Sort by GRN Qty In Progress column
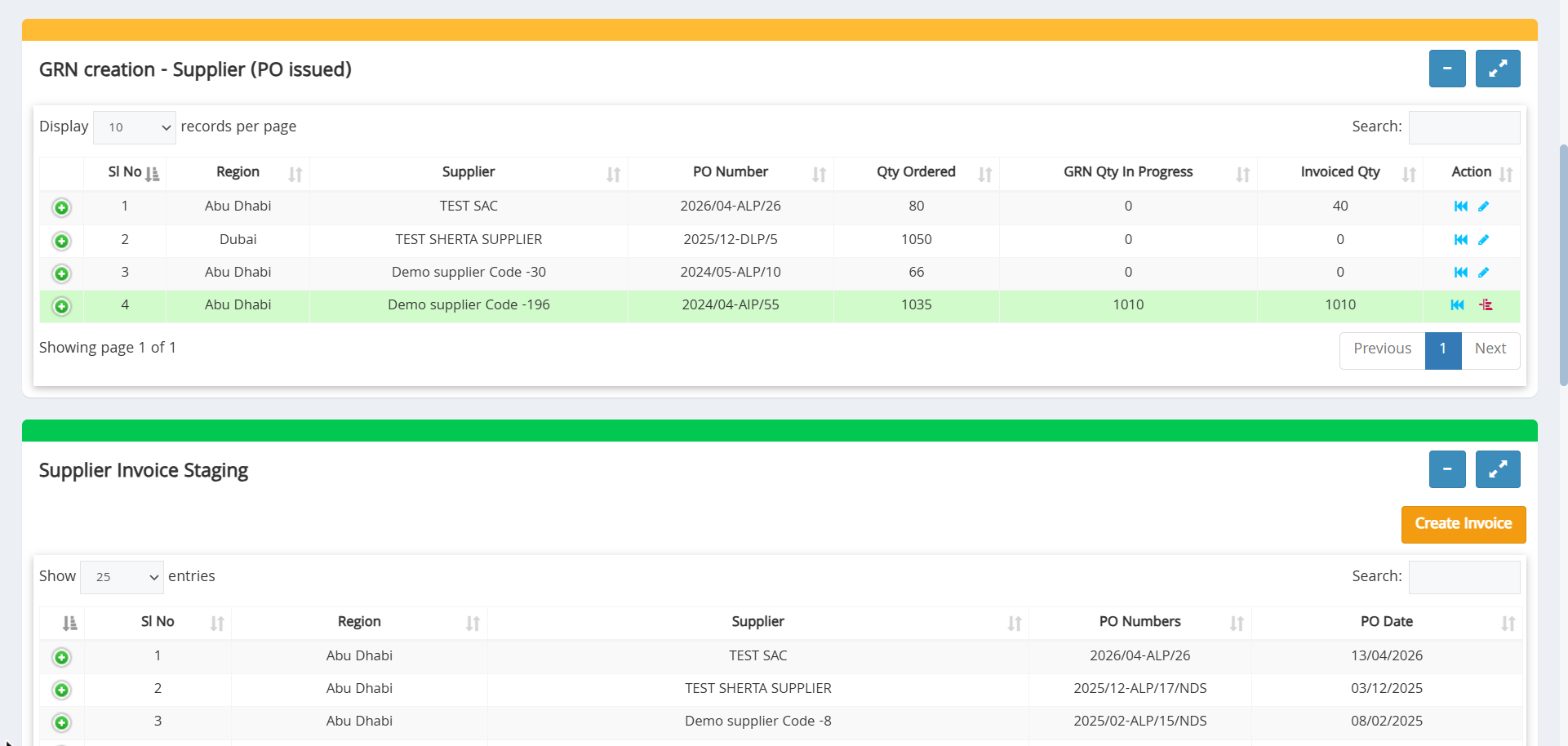This screenshot has height=746, width=1568. tap(1128, 172)
